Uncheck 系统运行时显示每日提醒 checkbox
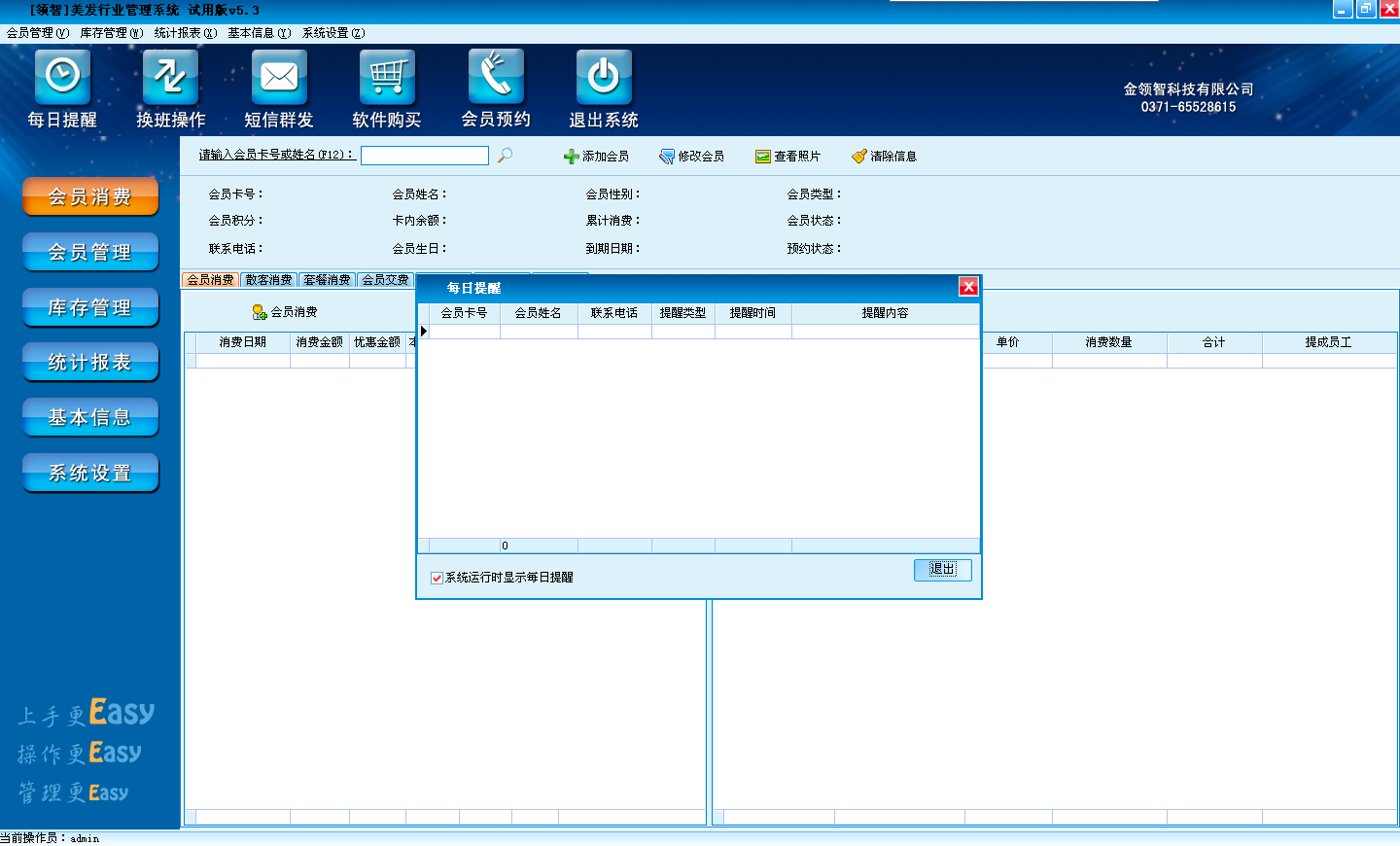This screenshot has height=846, width=1400. click(437, 578)
